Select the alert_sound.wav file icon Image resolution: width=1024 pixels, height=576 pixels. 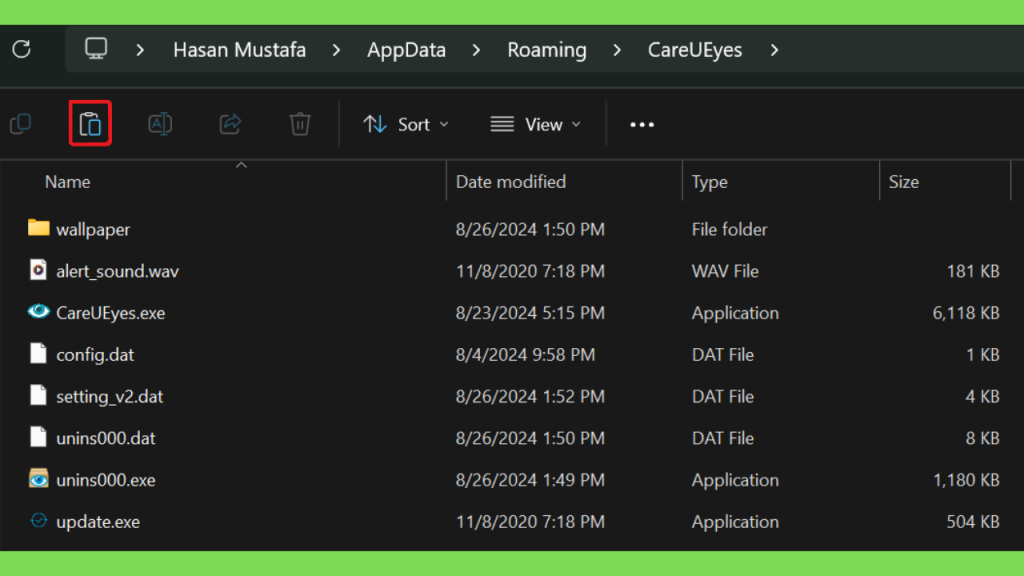[x=39, y=270]
